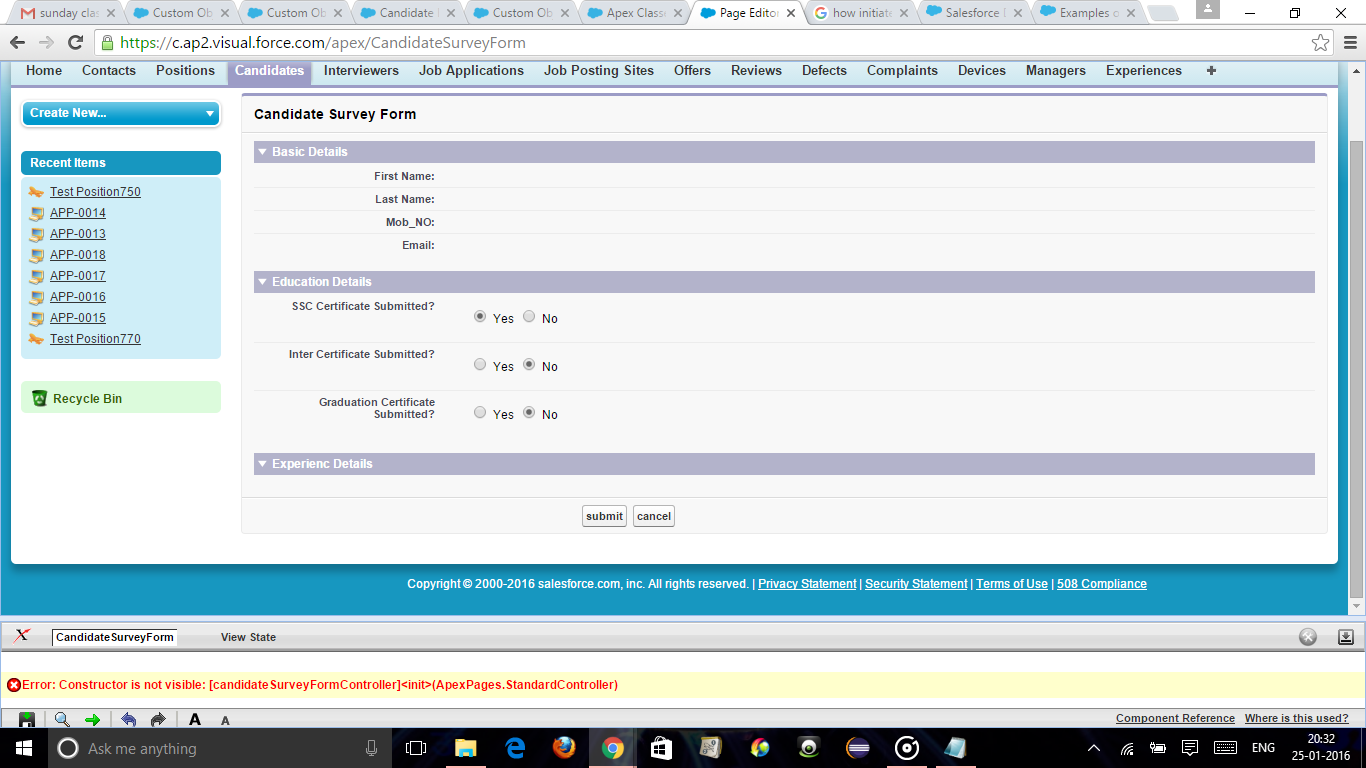Screen dimensions: 1366x768
Task: Open the Component Reference link
Action: 1175,718
